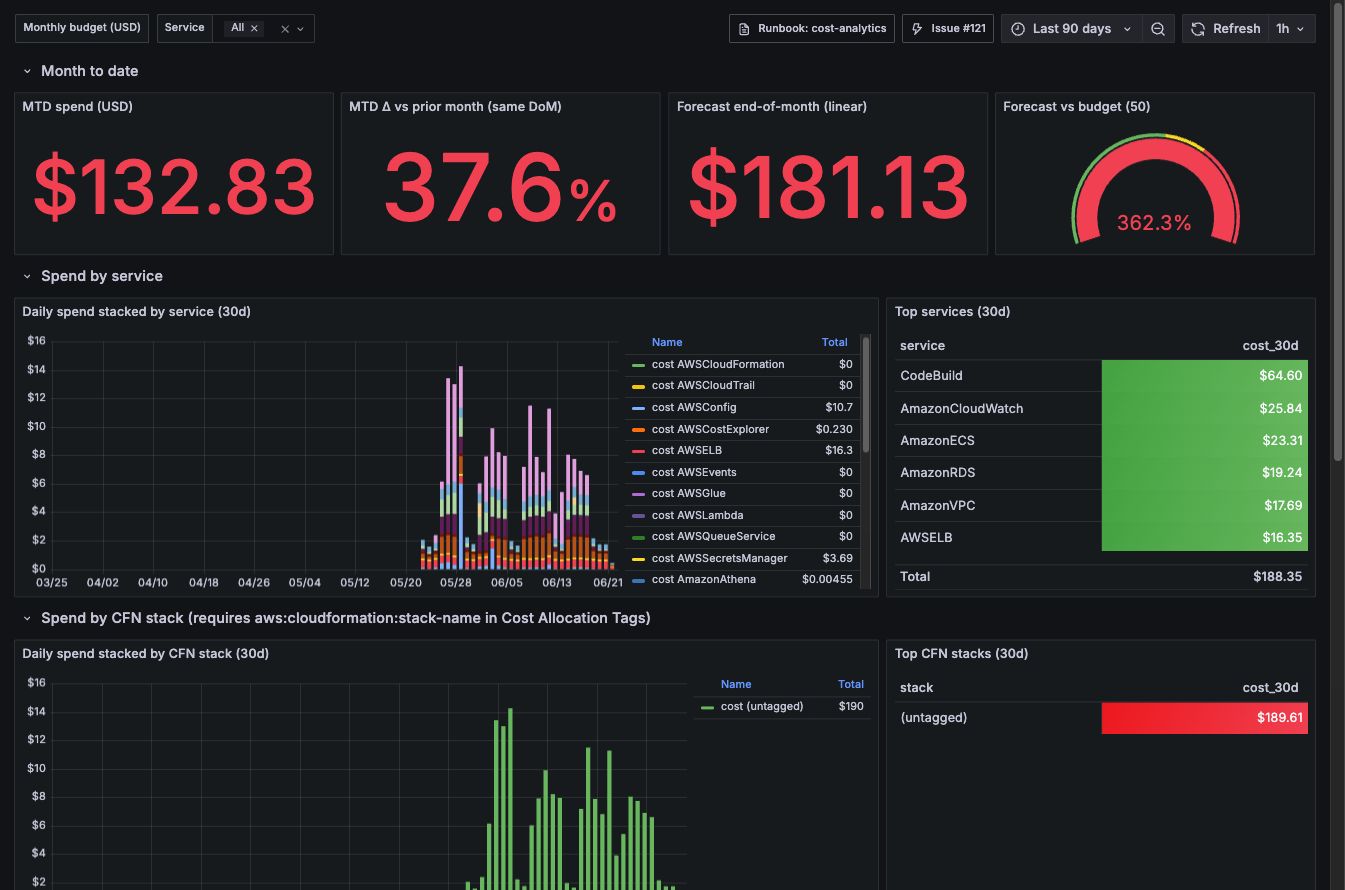Click the page vertical scrollbar
Screen dimensions: 1345x890
1338,230
